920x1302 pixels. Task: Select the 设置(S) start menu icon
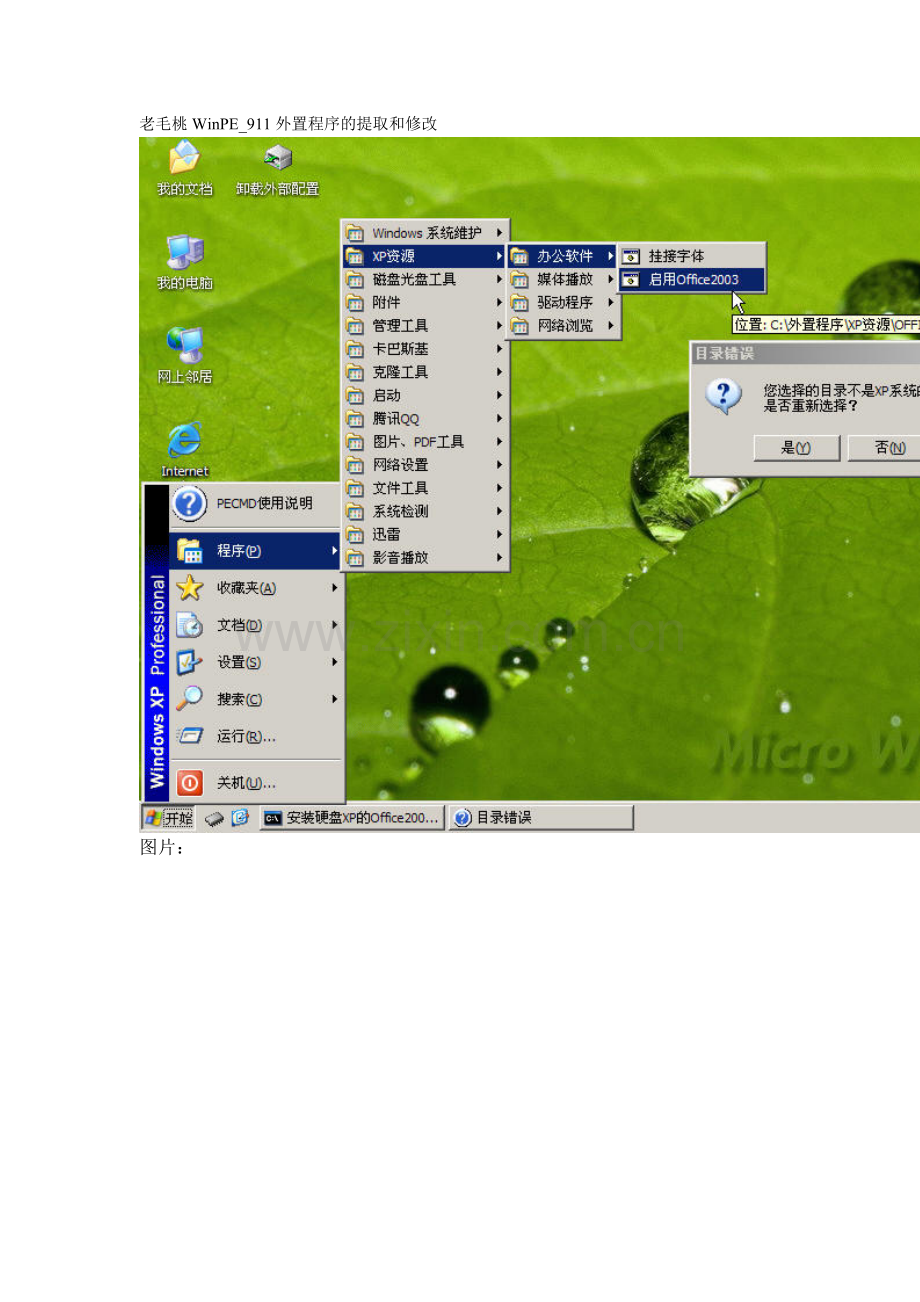pos(190,662)
